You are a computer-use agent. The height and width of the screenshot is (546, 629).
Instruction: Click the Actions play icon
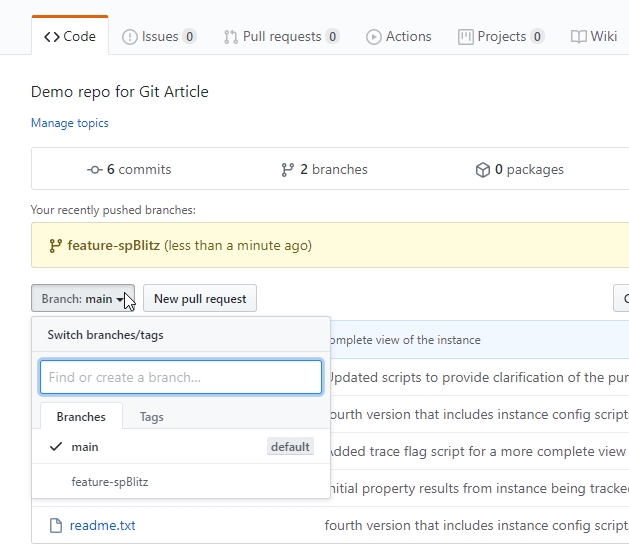pyautogui.click(x=374, y=37)
